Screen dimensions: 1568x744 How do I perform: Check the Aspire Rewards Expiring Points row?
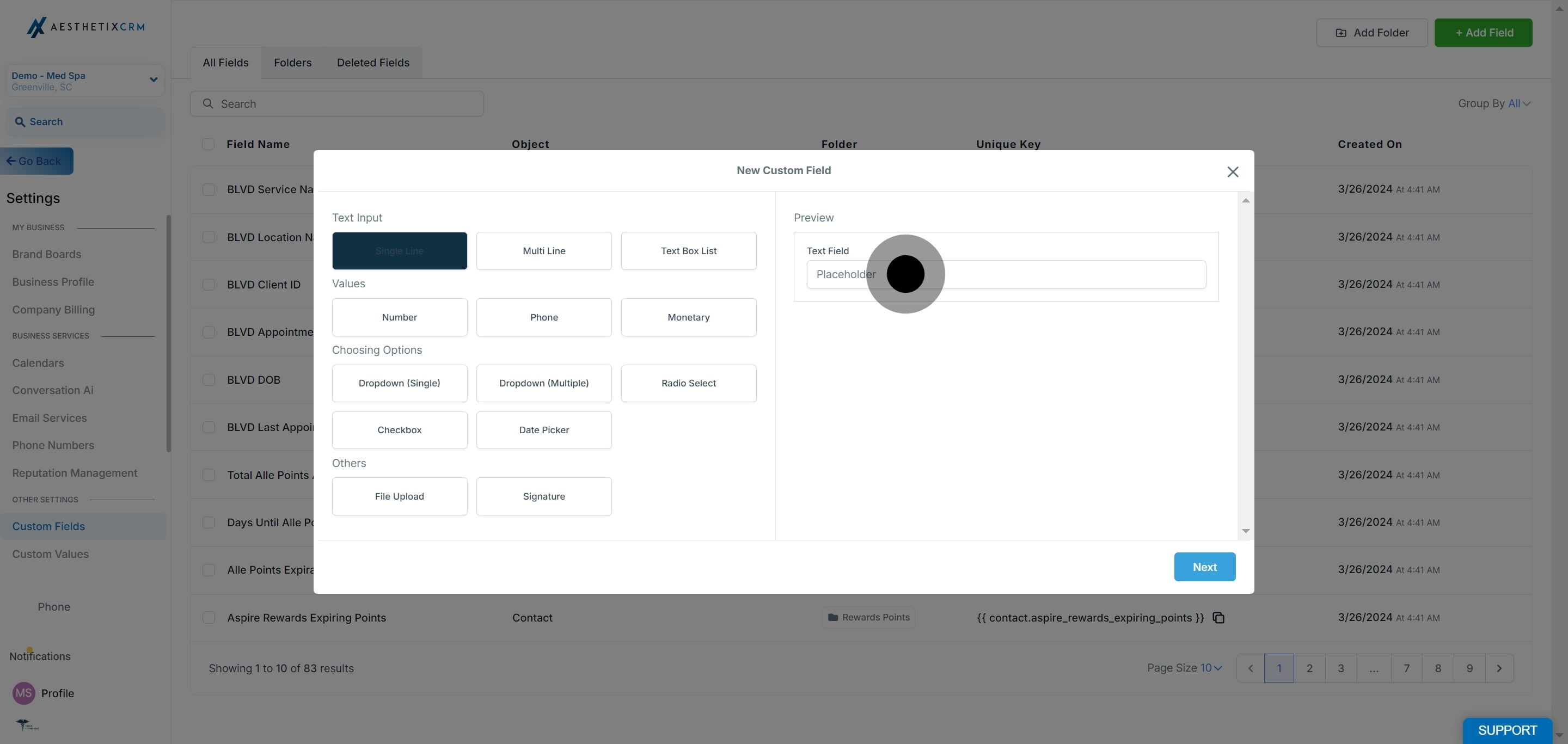pyautogui.click(x=209, y=618)
